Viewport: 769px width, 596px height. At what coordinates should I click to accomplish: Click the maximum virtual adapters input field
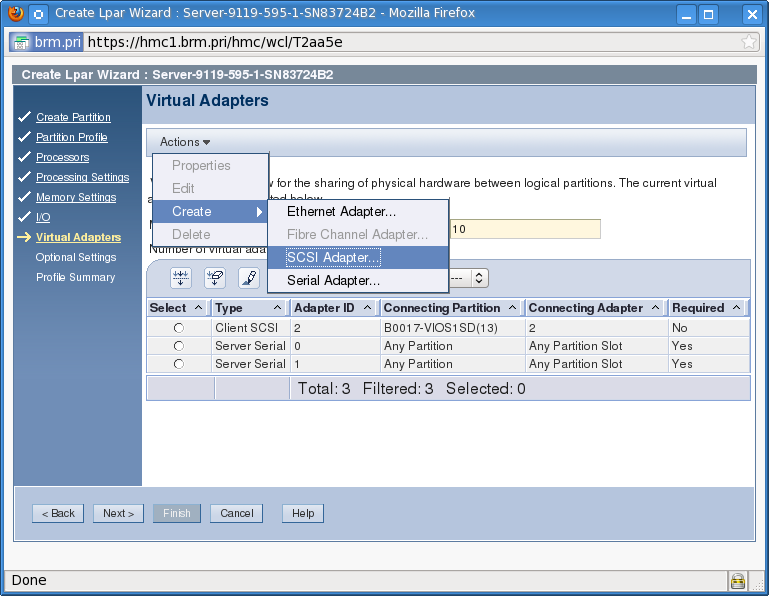pos(524,230)
